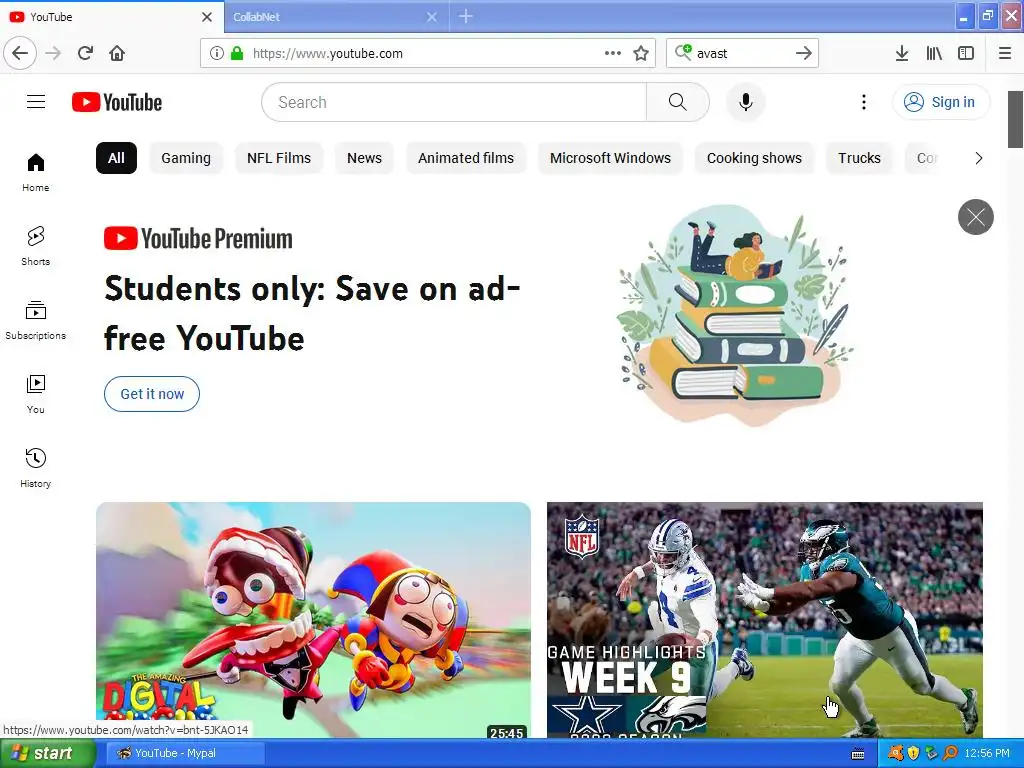Click the avast browser search box
Image resolution: width=1024 pixels, height=768 pixels.
[x=741, y=53]
